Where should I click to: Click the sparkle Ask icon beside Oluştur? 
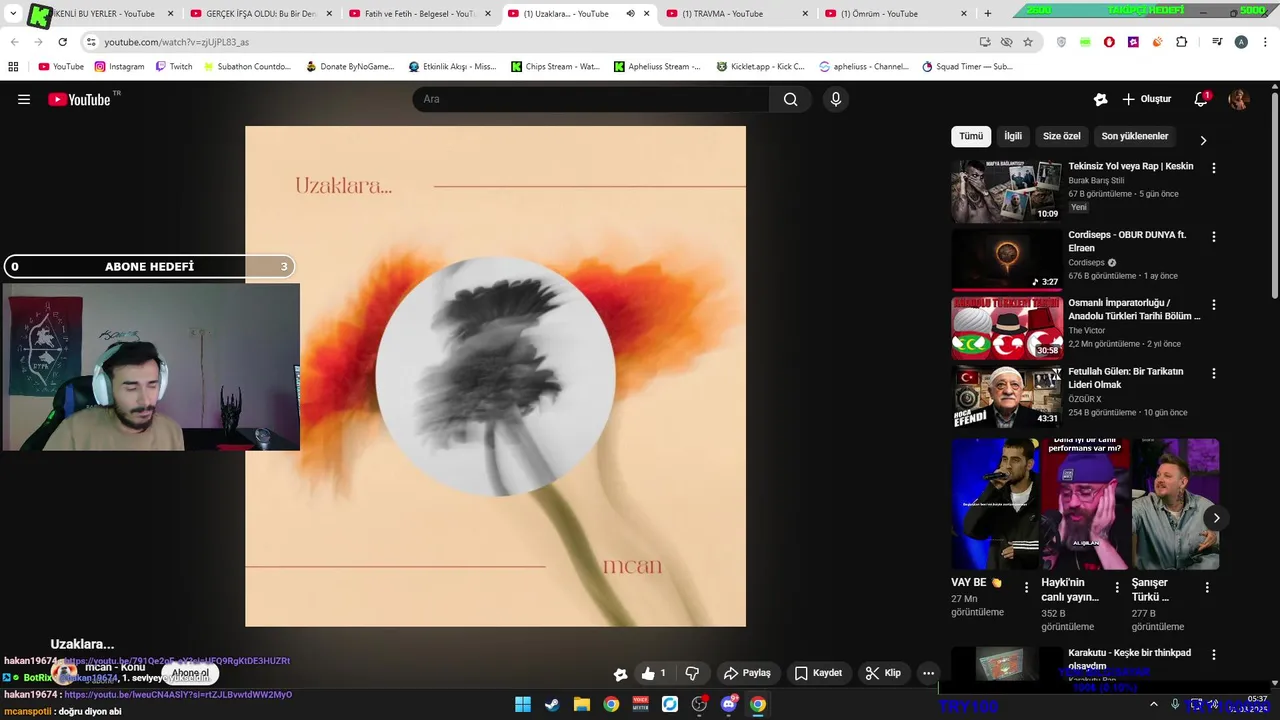click(x=1100, y=99)
